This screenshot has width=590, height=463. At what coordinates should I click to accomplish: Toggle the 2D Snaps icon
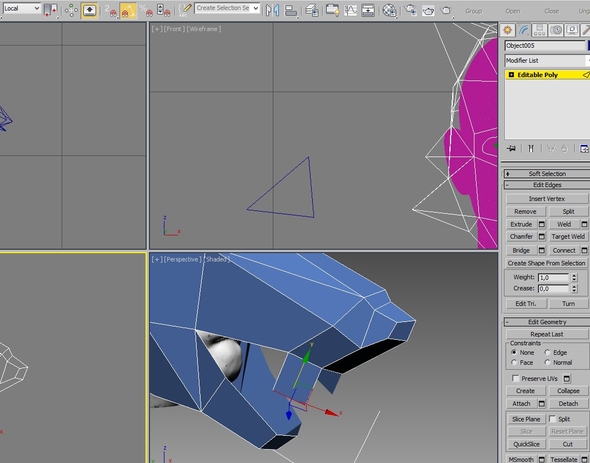110,10
